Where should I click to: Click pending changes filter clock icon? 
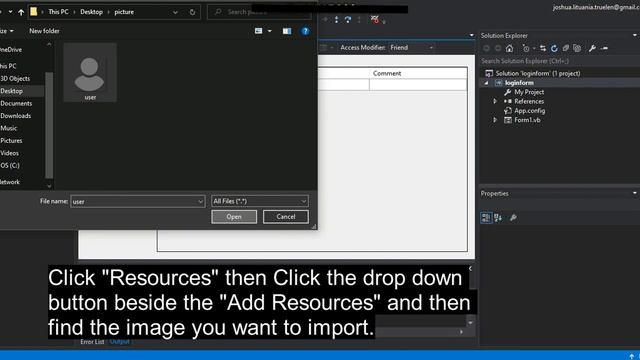click(526, 49)
